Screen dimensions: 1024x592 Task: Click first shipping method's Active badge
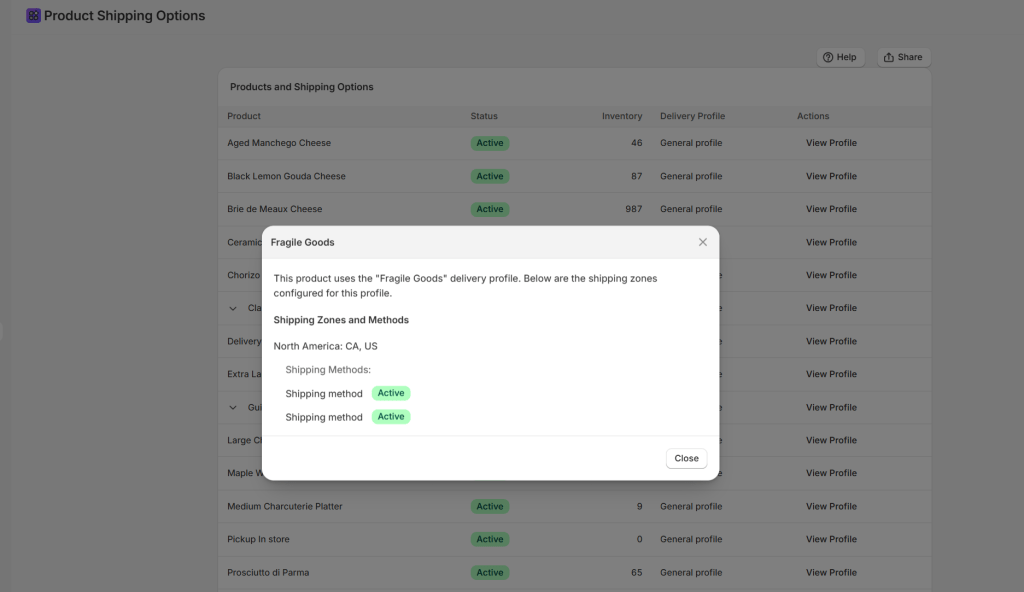[391, 393]
